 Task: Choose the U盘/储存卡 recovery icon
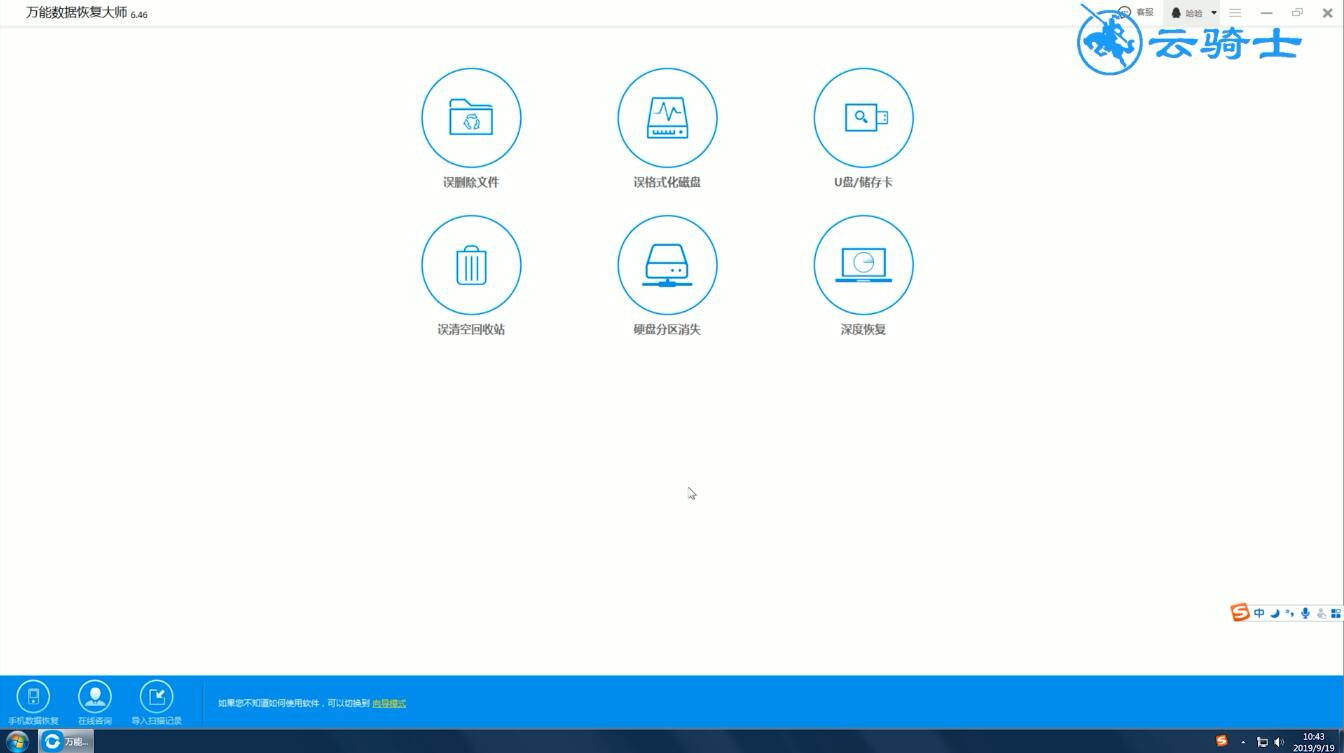pos(863,118)
